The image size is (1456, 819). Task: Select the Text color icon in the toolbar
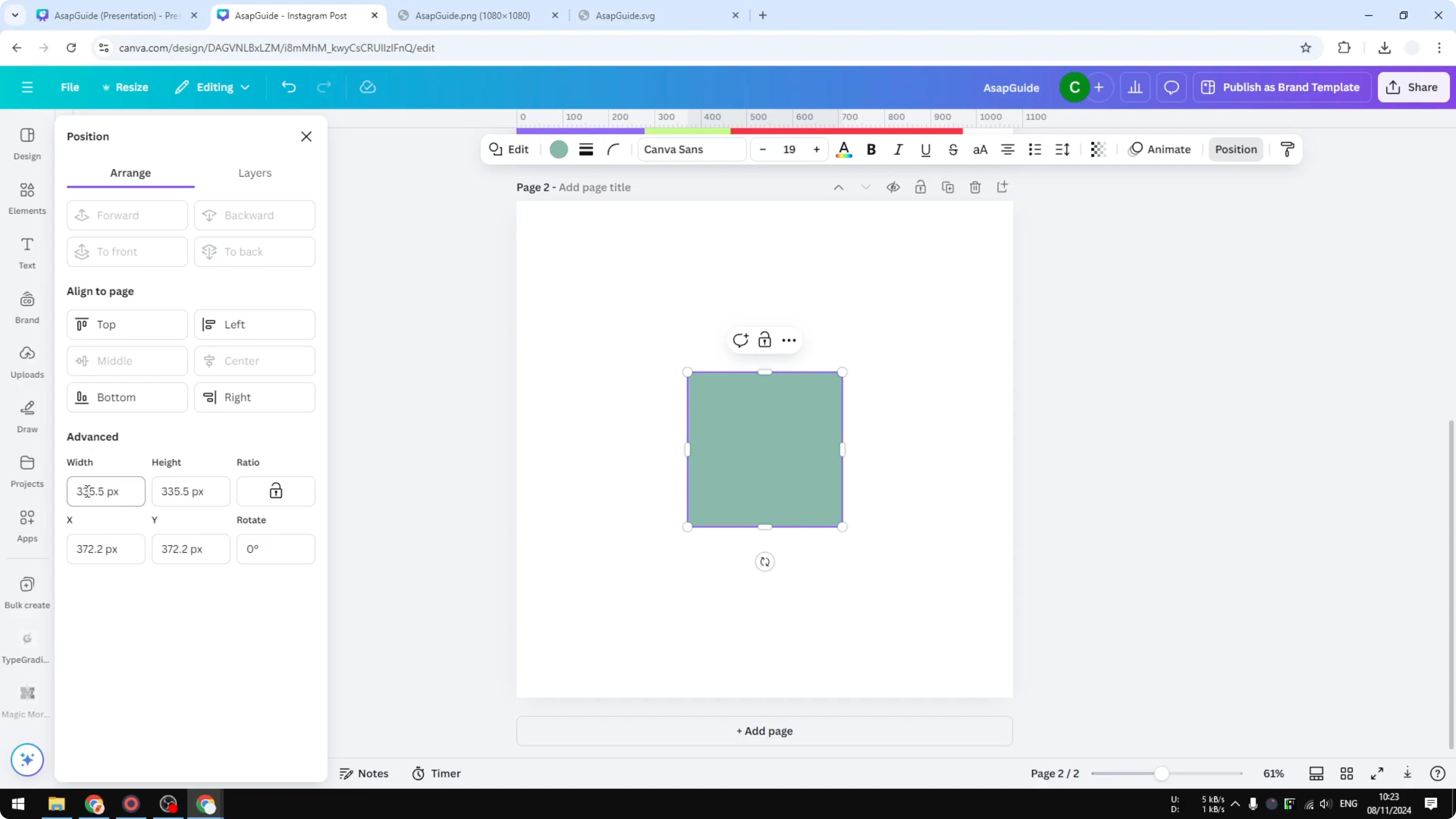tap(844, 149)
